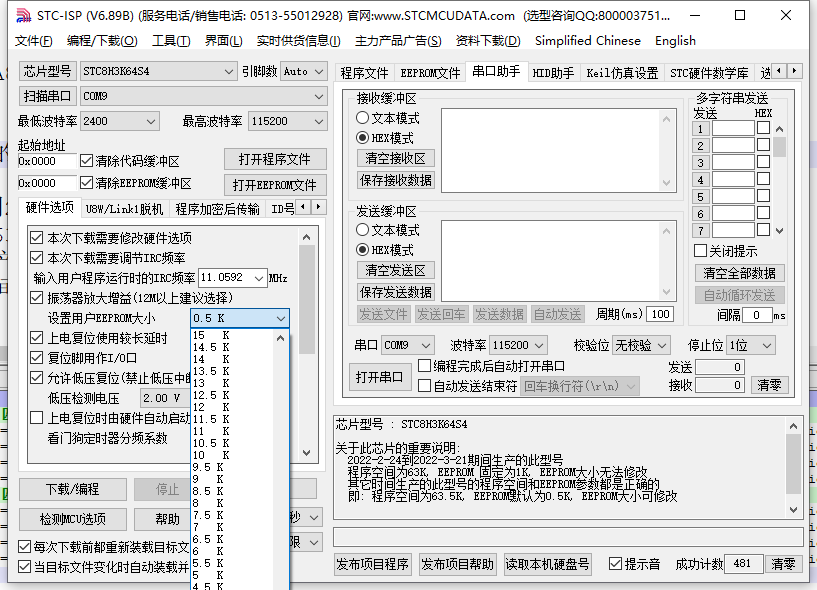Click the right arrow beside the ID号 tab
817x590 pixels.
click(x=319, y=207)
